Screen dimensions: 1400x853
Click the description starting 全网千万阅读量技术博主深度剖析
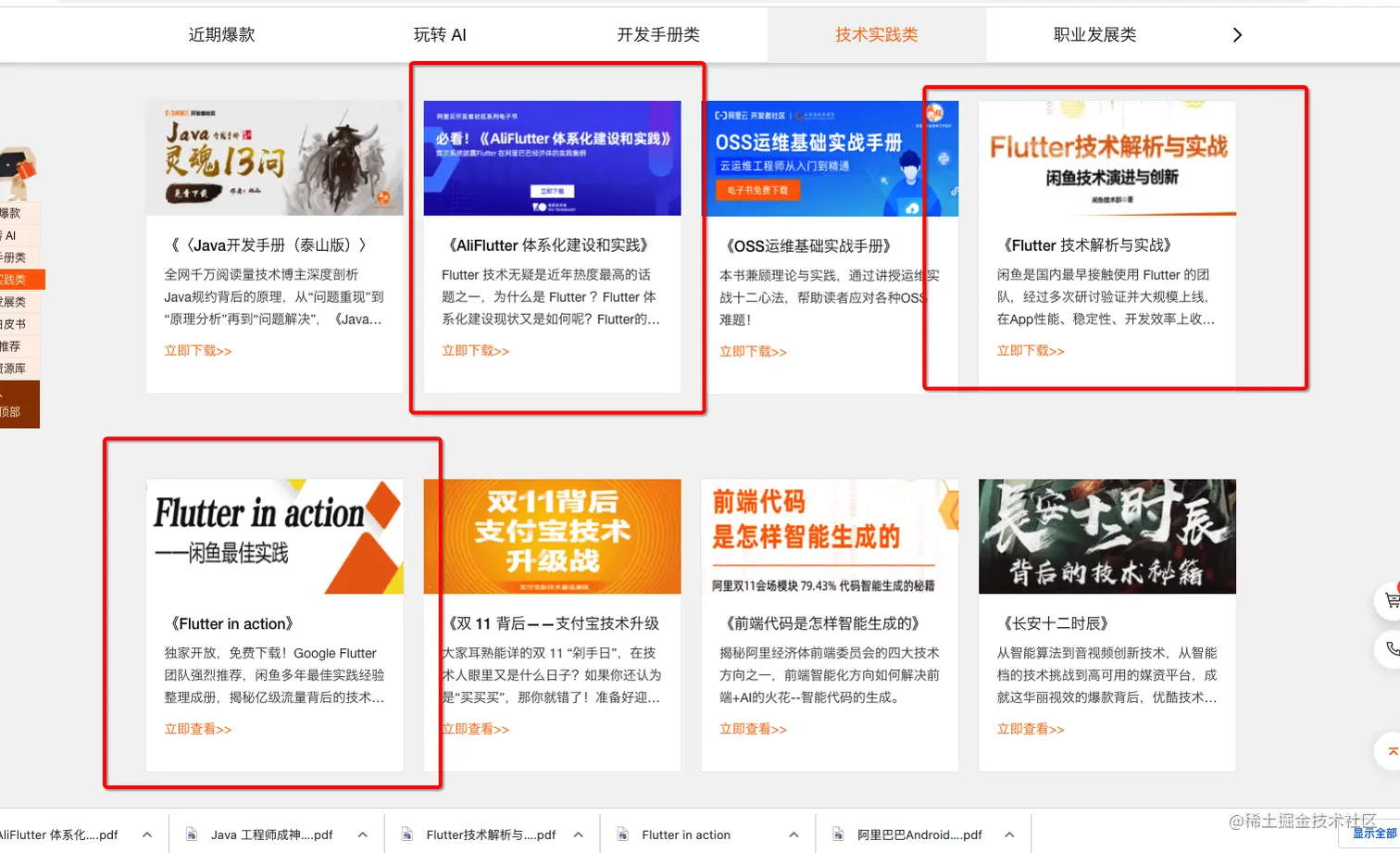click(x=274, y=297)
